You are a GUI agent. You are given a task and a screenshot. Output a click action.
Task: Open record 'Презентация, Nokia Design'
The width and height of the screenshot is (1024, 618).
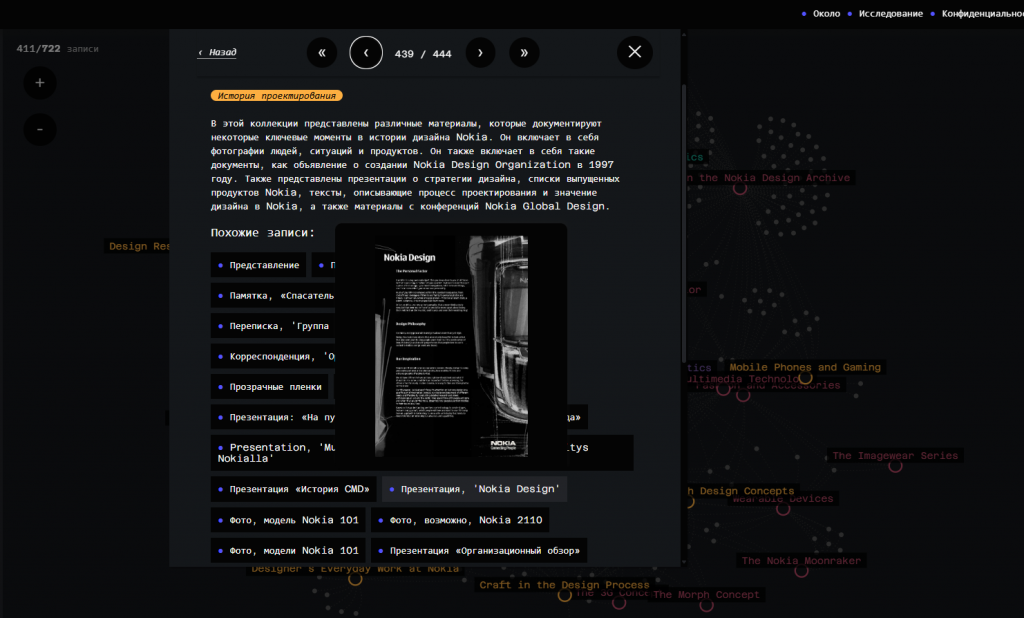tap(474, 489)
